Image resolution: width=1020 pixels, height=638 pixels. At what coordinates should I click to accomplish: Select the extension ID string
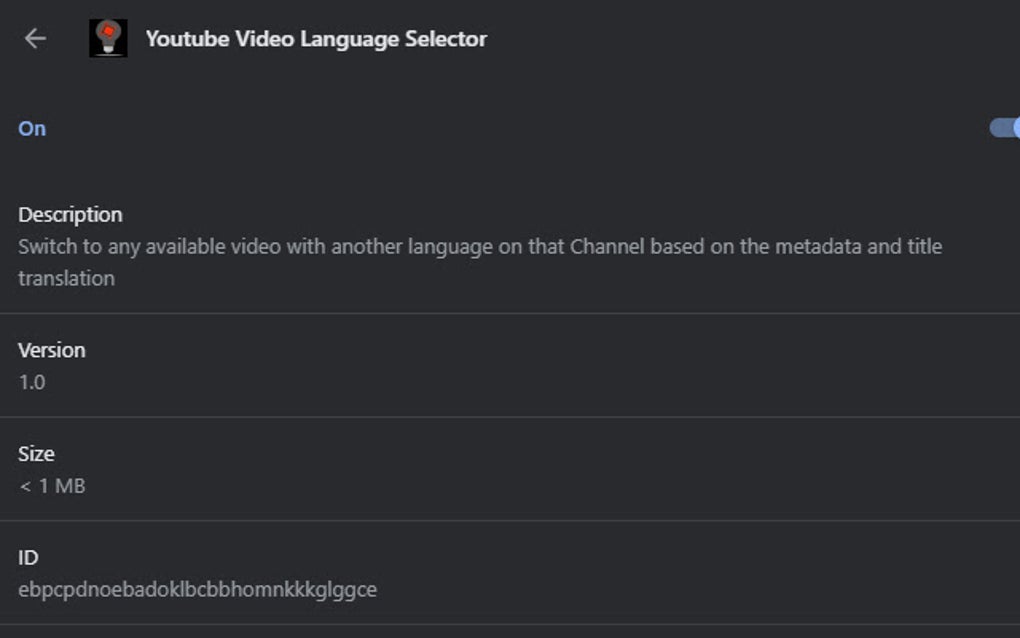197,590
